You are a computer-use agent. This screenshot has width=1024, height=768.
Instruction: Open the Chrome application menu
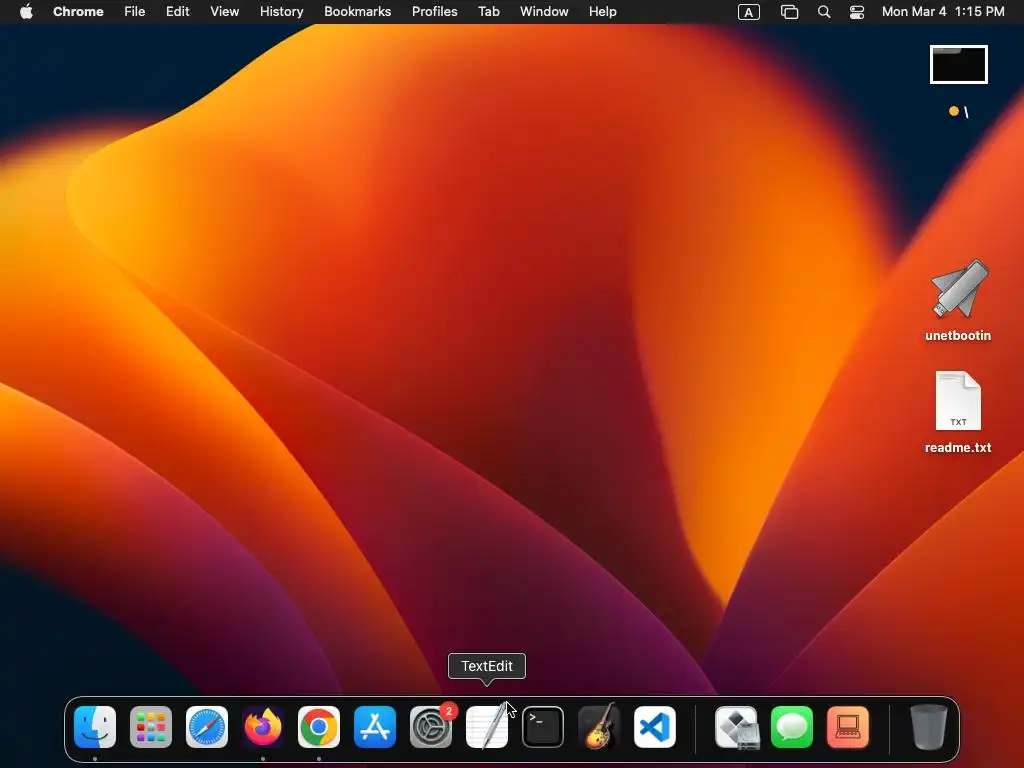(78, 11)
